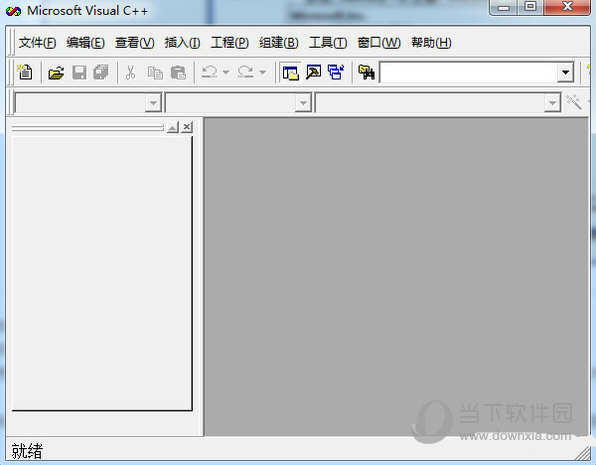The image size is (596, 465).
Task: Open the Find combo box dropdown arrow
Action: pyautogui.click(x=566, y=72)
